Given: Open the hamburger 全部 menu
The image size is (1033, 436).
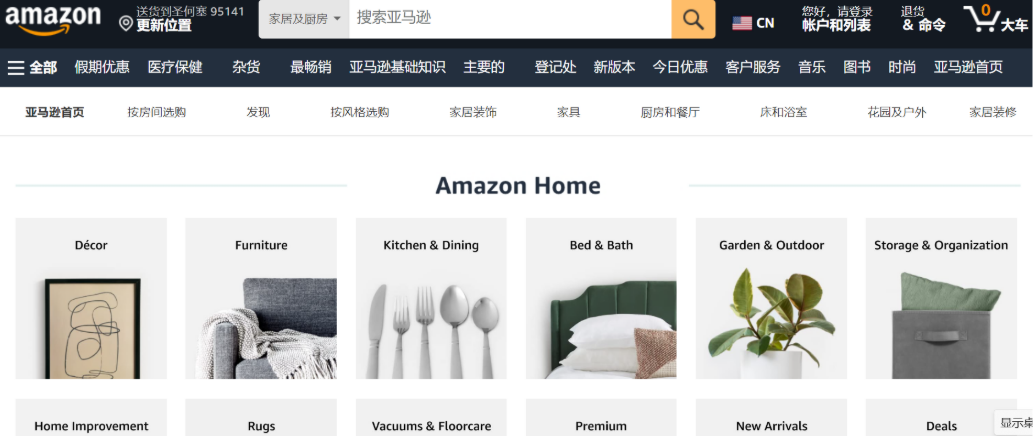Looking at the screenshot, I should pyautogui.click(x=32, y=67).
